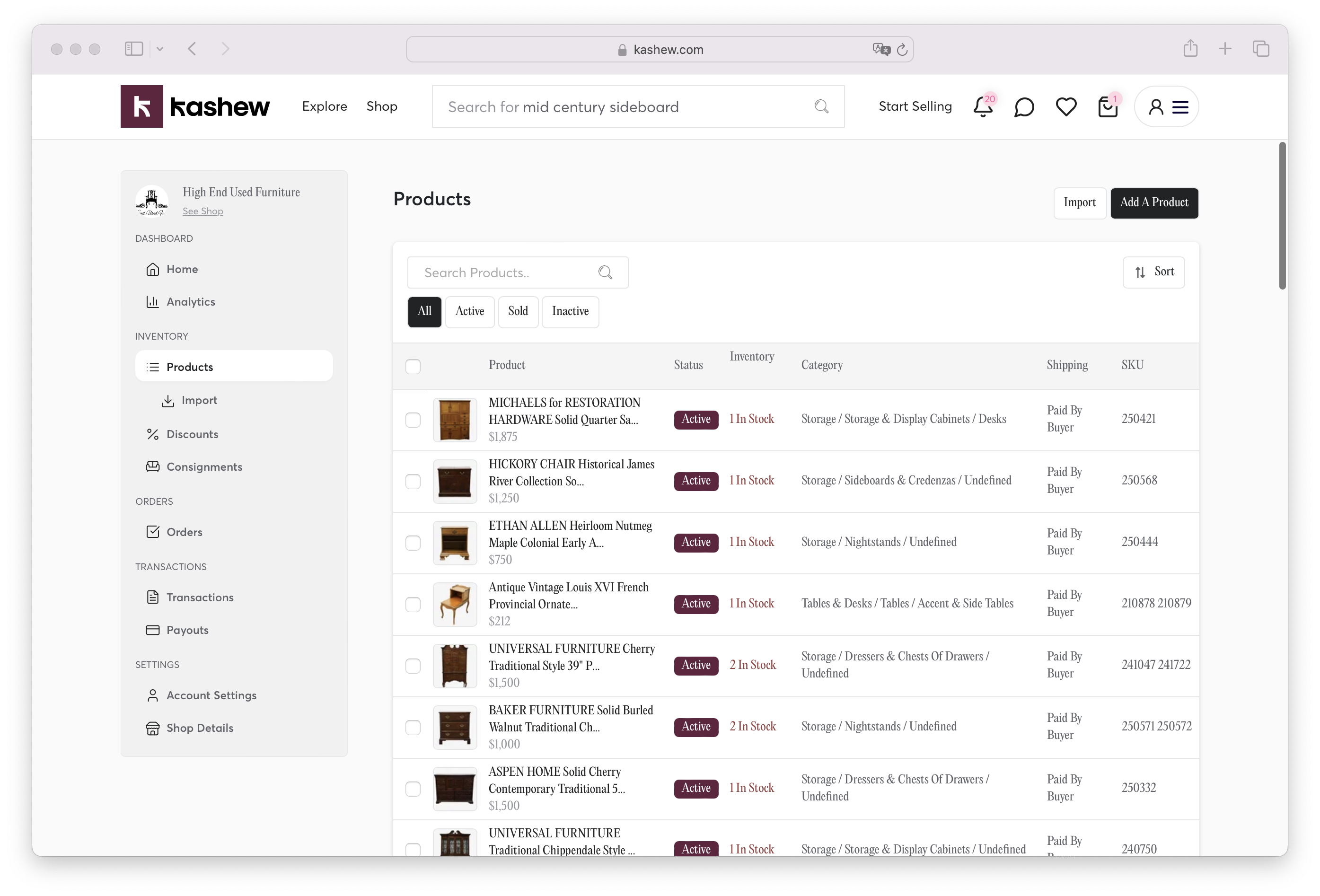The width and height of the screenshot is (1320, 896).
Task: Click the Analytics sidebar item
Action: tap(190, 301)
